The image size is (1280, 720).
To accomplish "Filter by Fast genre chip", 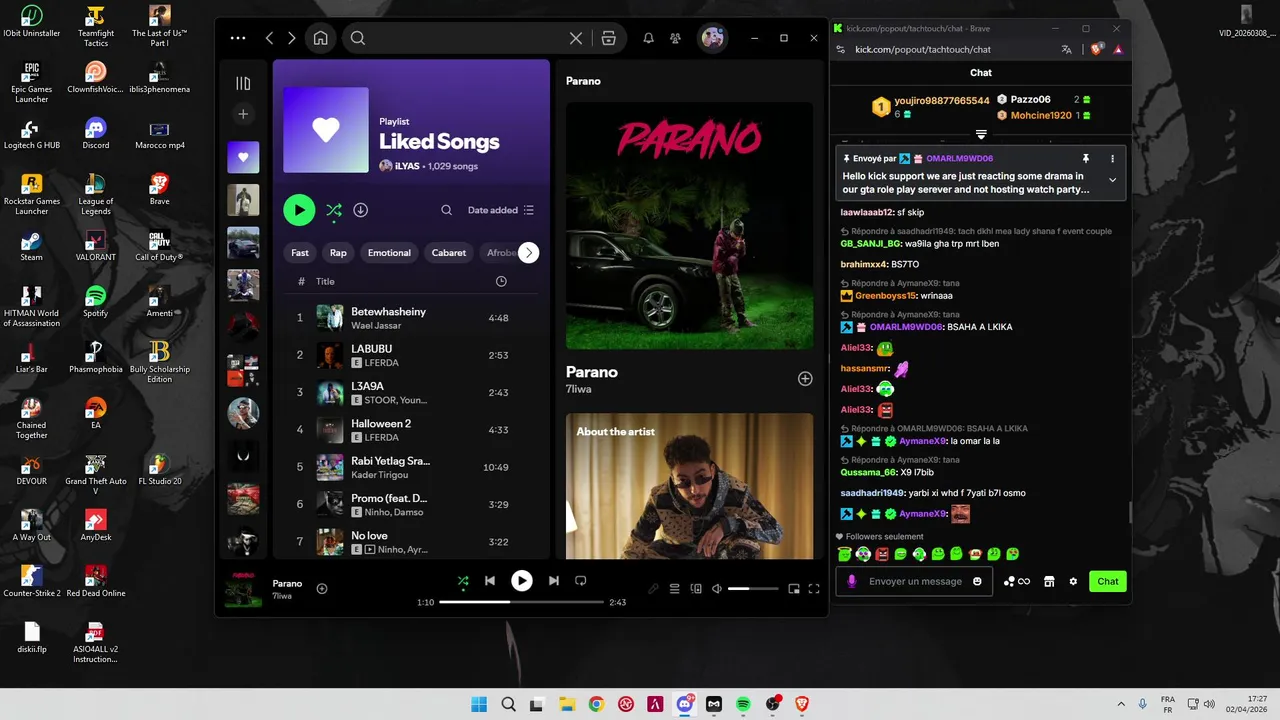I will pyautogui.click(x=300, y=253).
